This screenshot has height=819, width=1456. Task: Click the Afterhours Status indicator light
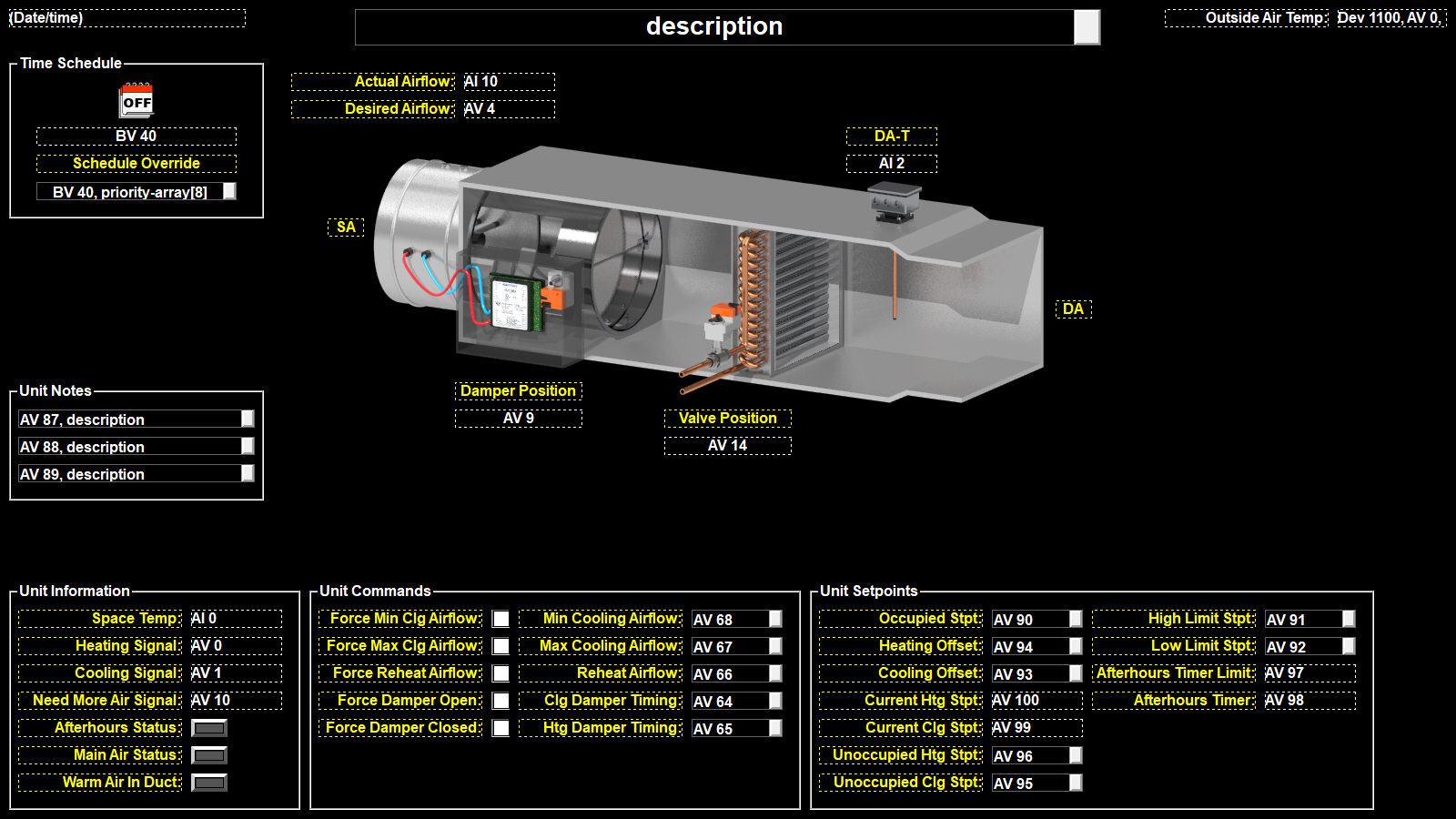click(209, 728)
